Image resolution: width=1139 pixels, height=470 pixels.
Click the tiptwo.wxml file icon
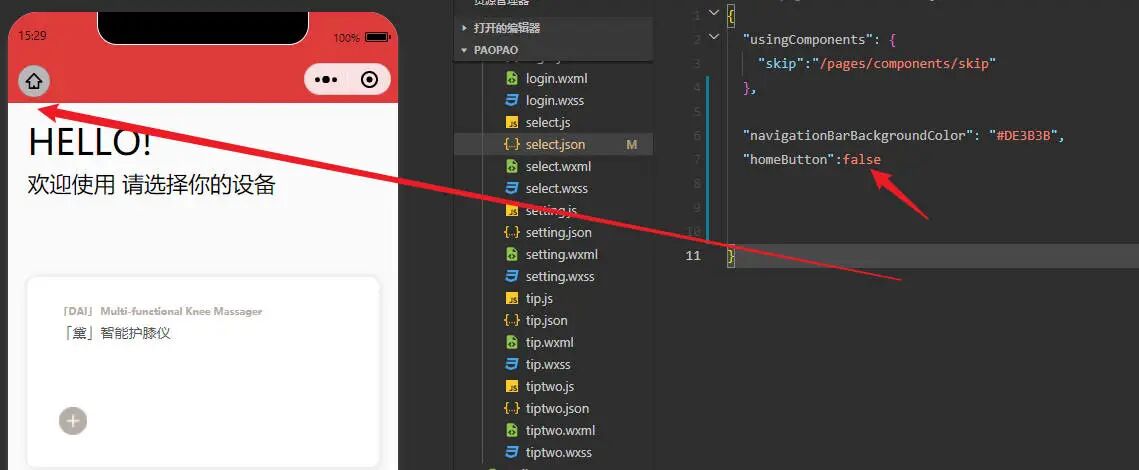point(511,430)
